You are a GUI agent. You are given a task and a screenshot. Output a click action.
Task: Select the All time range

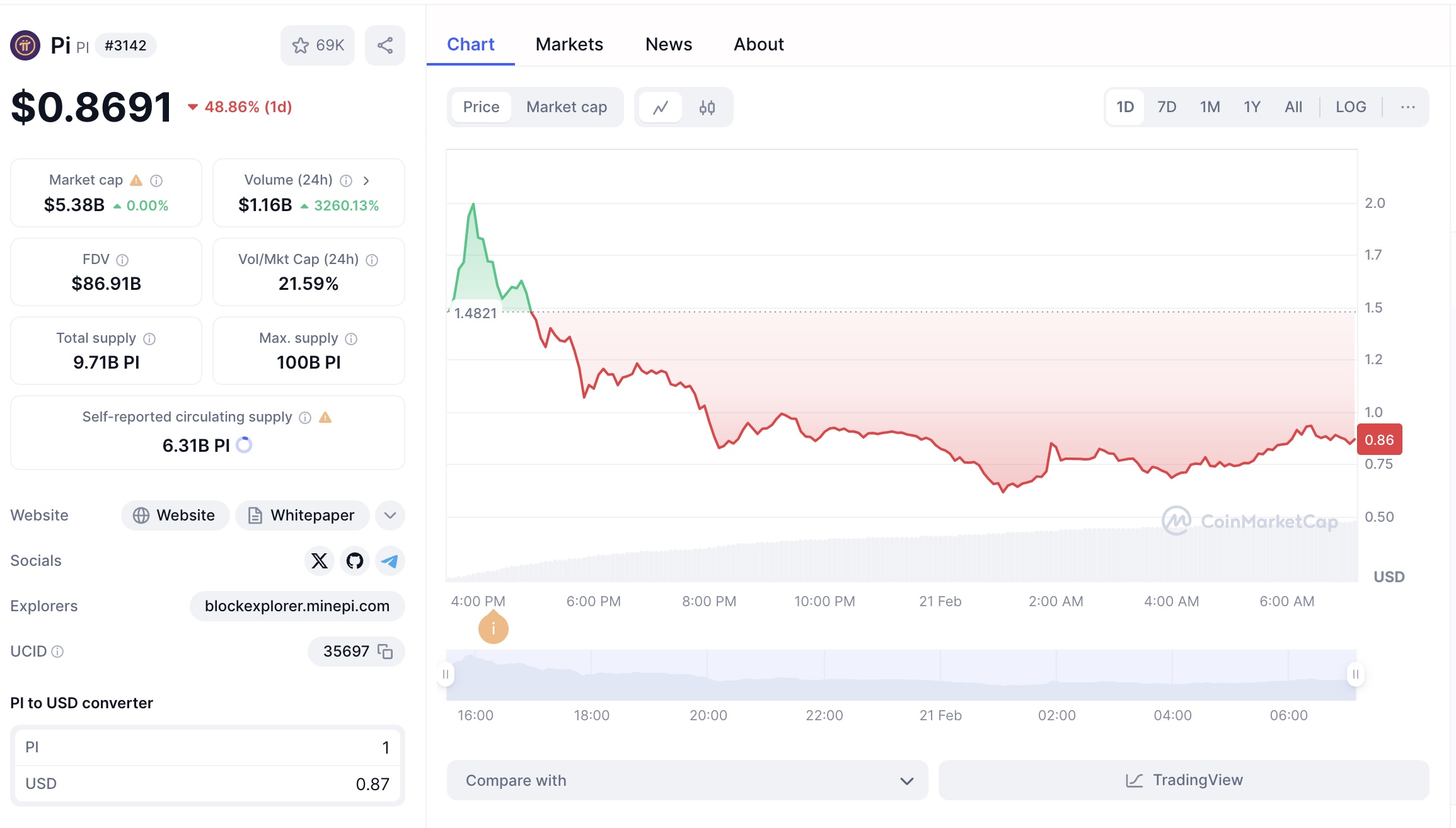tap(1293, 107)
